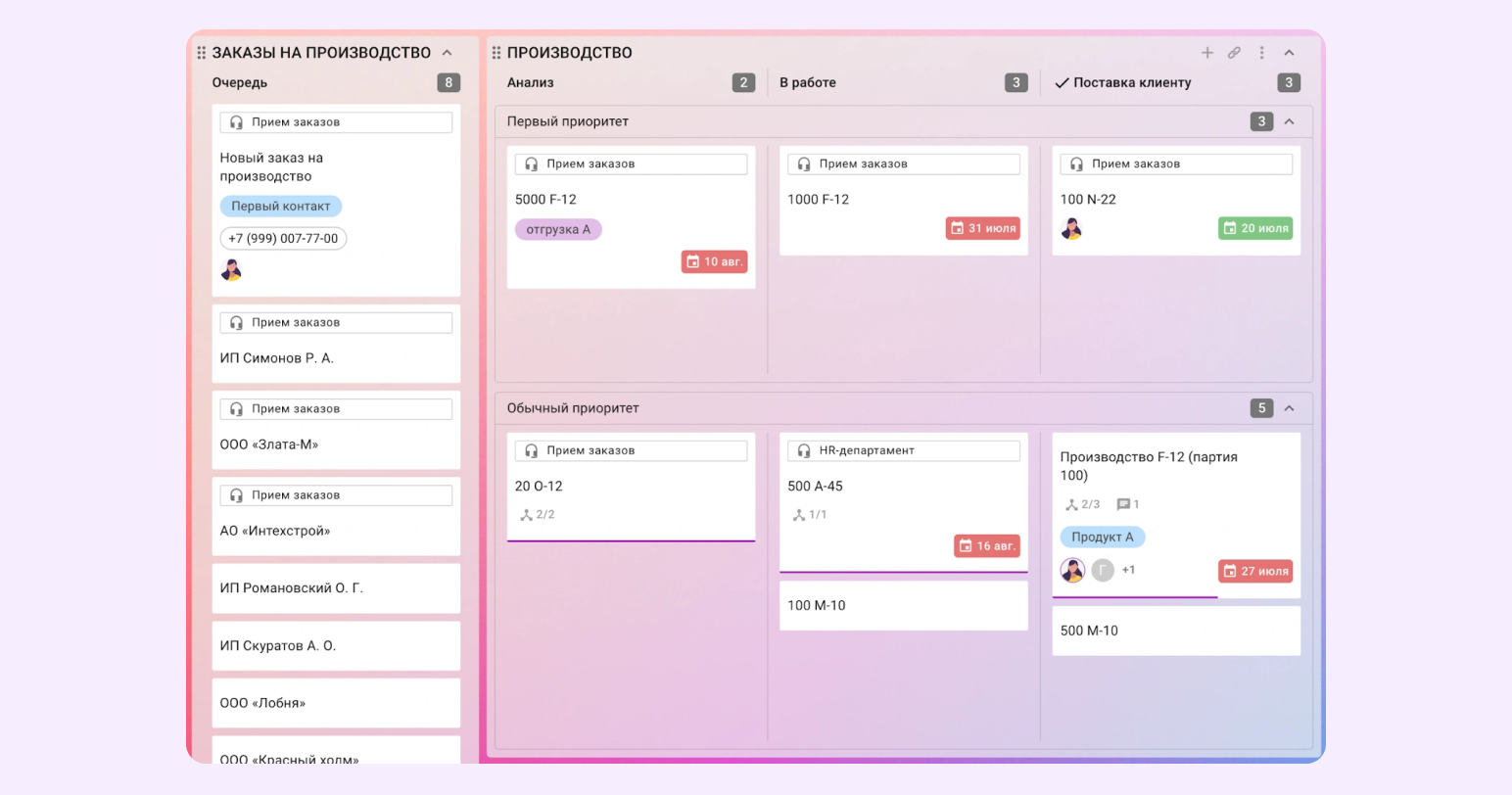This screenshot has height=795, width=1512.
Task: Collapse the Обычный приоритет swimlane
Action: (x=1289, y=408)
